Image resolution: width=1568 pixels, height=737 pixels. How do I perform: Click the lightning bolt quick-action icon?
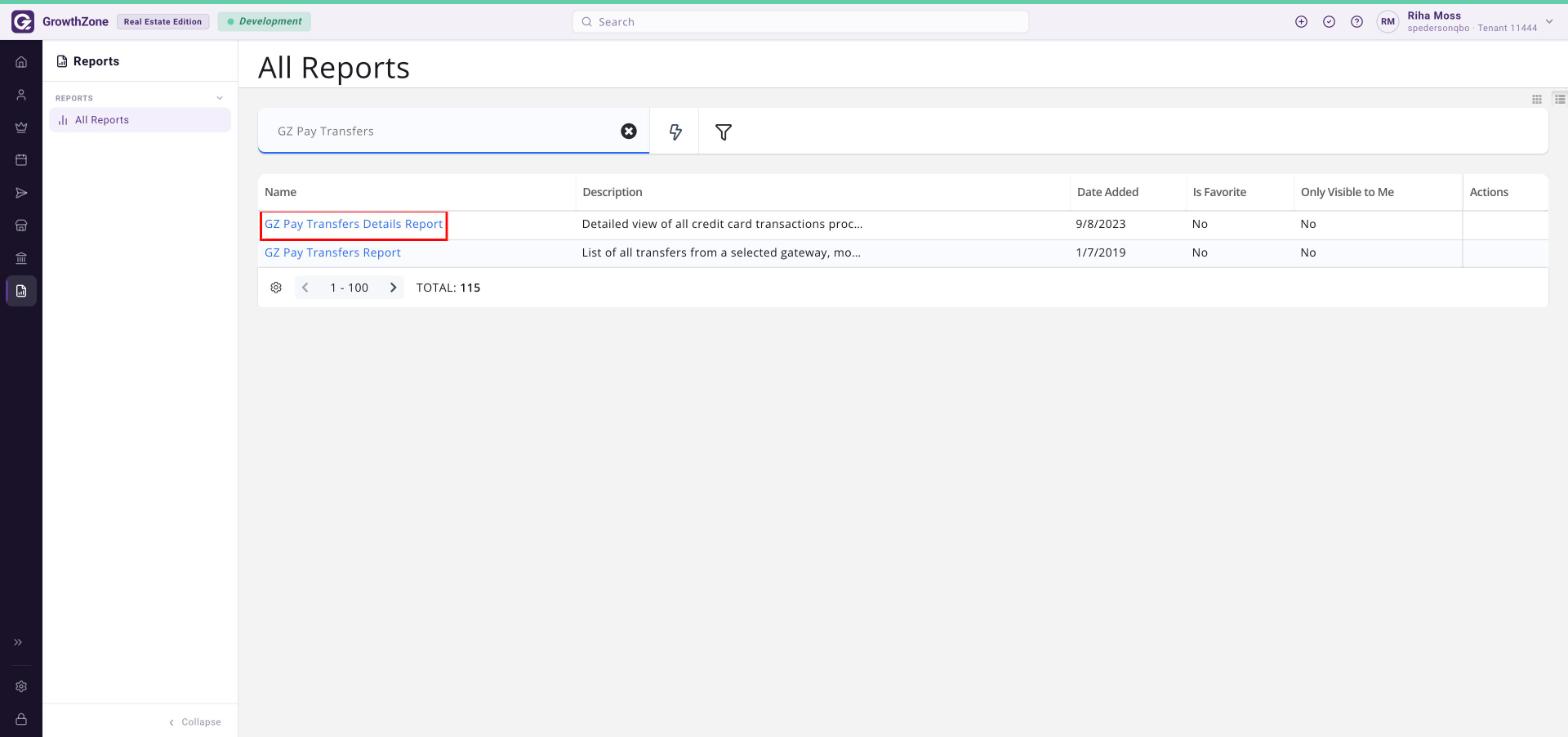point(675,132)
